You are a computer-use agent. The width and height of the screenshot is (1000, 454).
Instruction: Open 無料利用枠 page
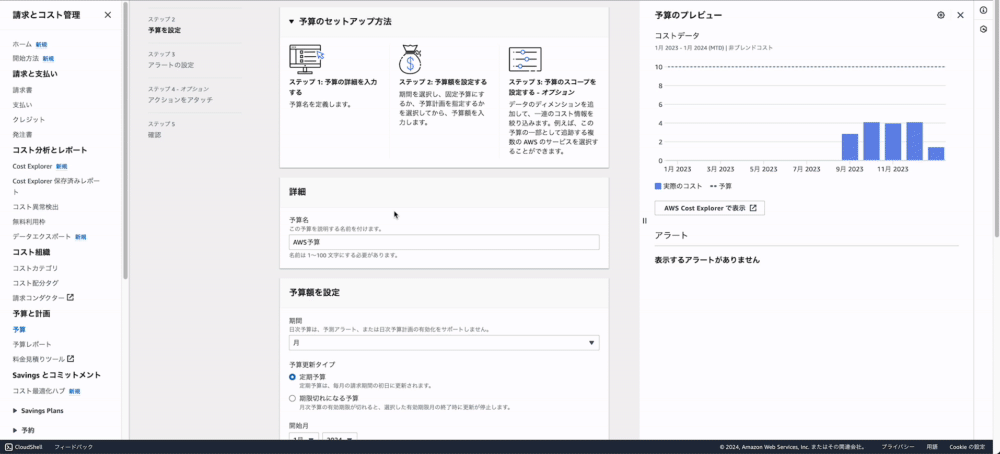[x=29, y=221]
